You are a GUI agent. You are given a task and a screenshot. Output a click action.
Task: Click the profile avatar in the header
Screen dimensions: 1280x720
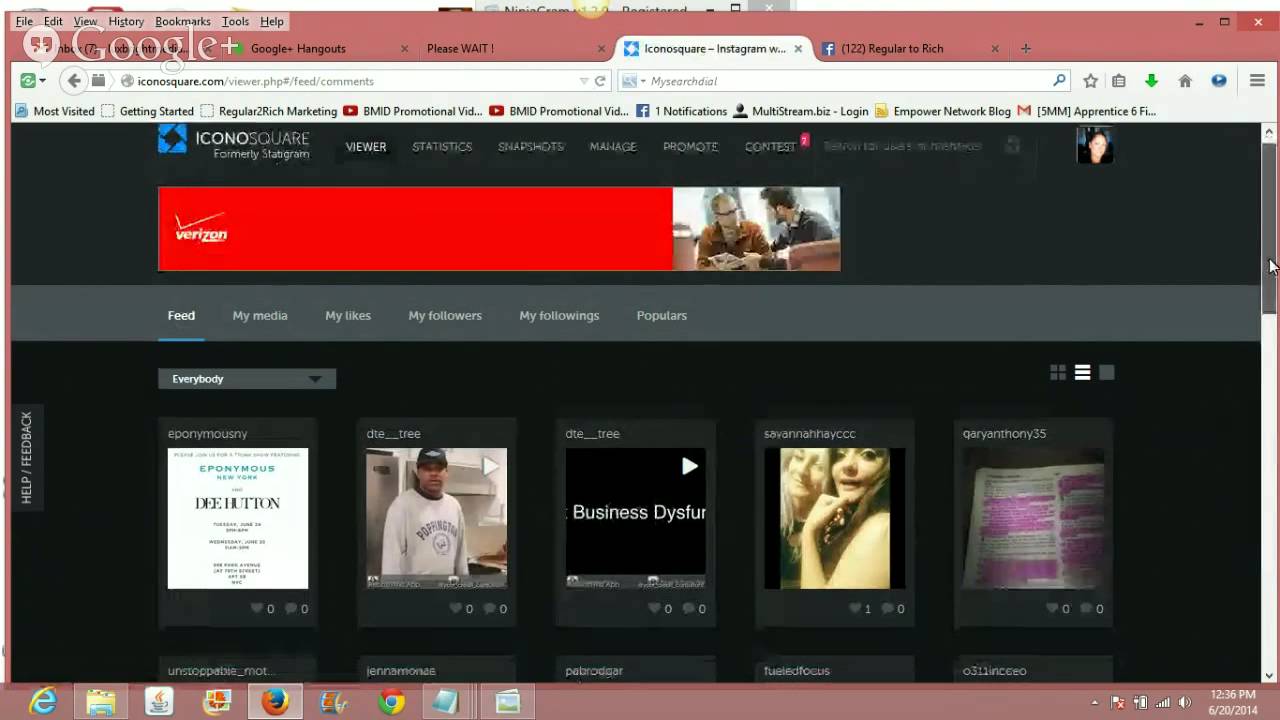click(x=1094, y=146)
